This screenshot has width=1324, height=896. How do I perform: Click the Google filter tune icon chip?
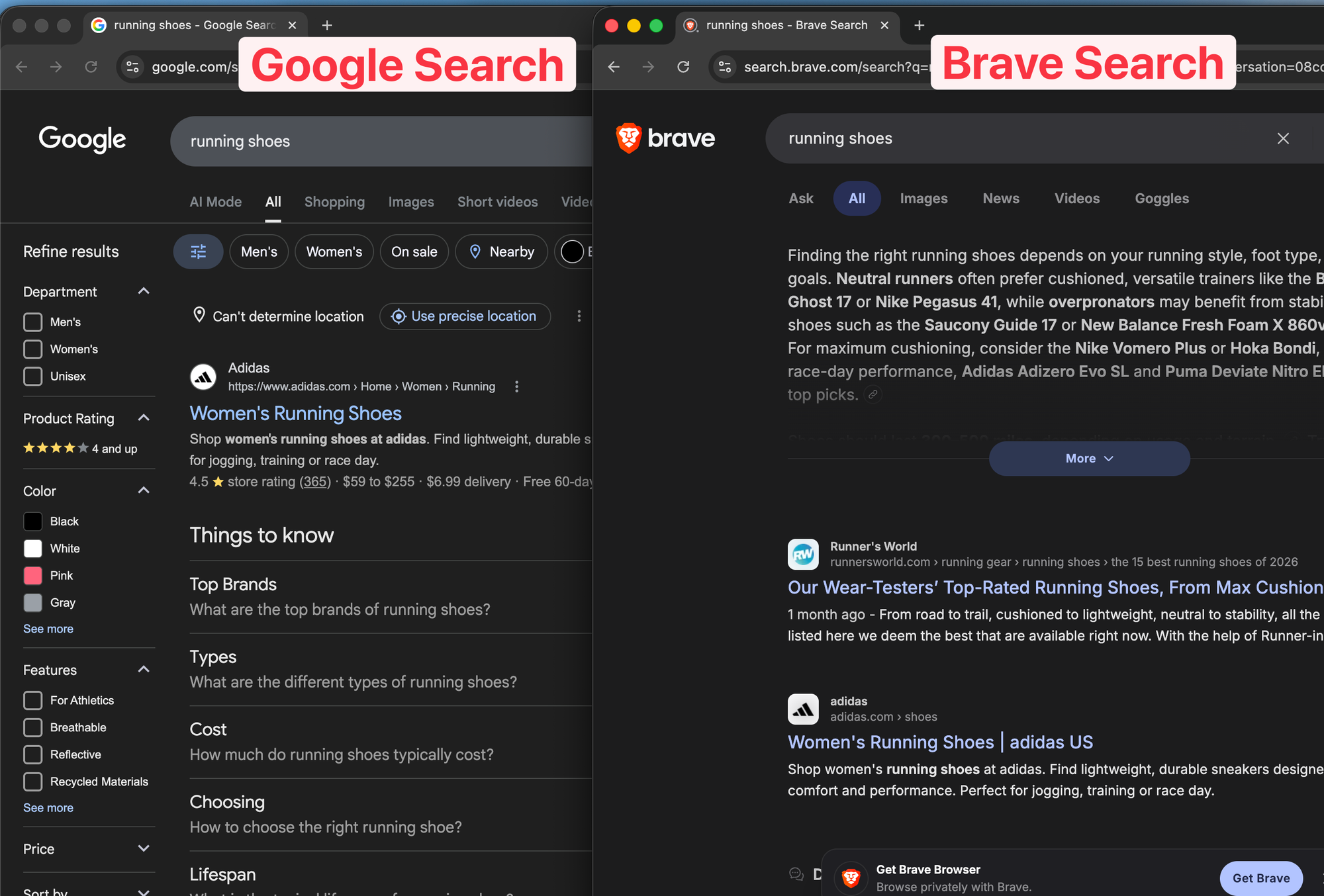(x=198, y=251)
